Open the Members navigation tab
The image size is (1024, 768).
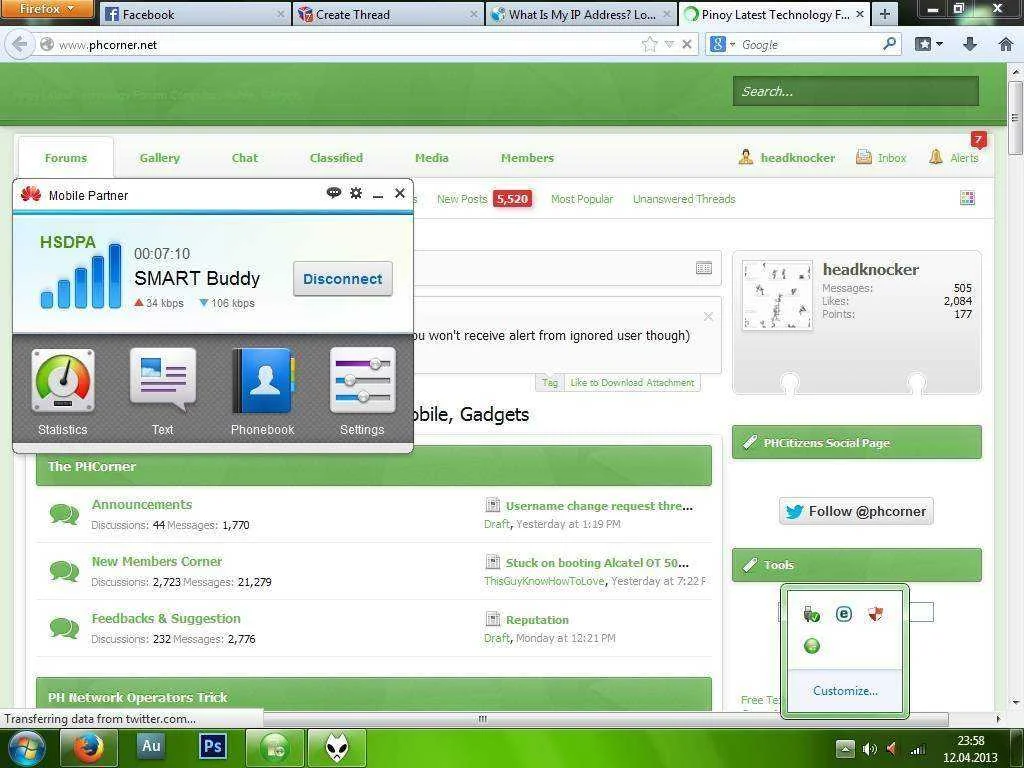click(527, 157)
